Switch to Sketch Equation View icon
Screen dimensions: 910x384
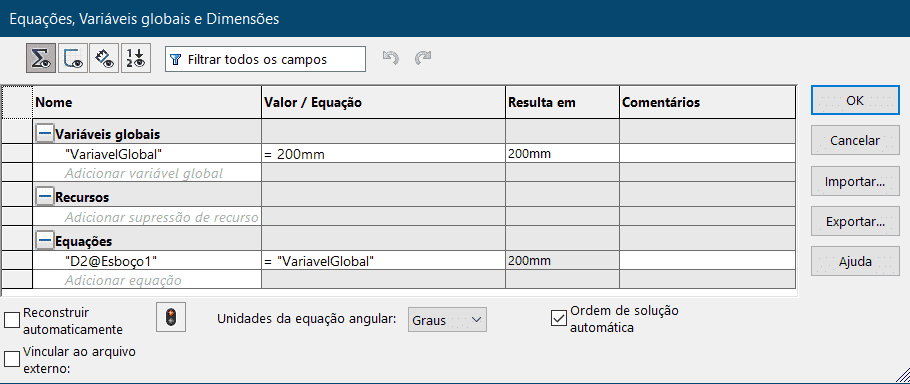(73, 58)
